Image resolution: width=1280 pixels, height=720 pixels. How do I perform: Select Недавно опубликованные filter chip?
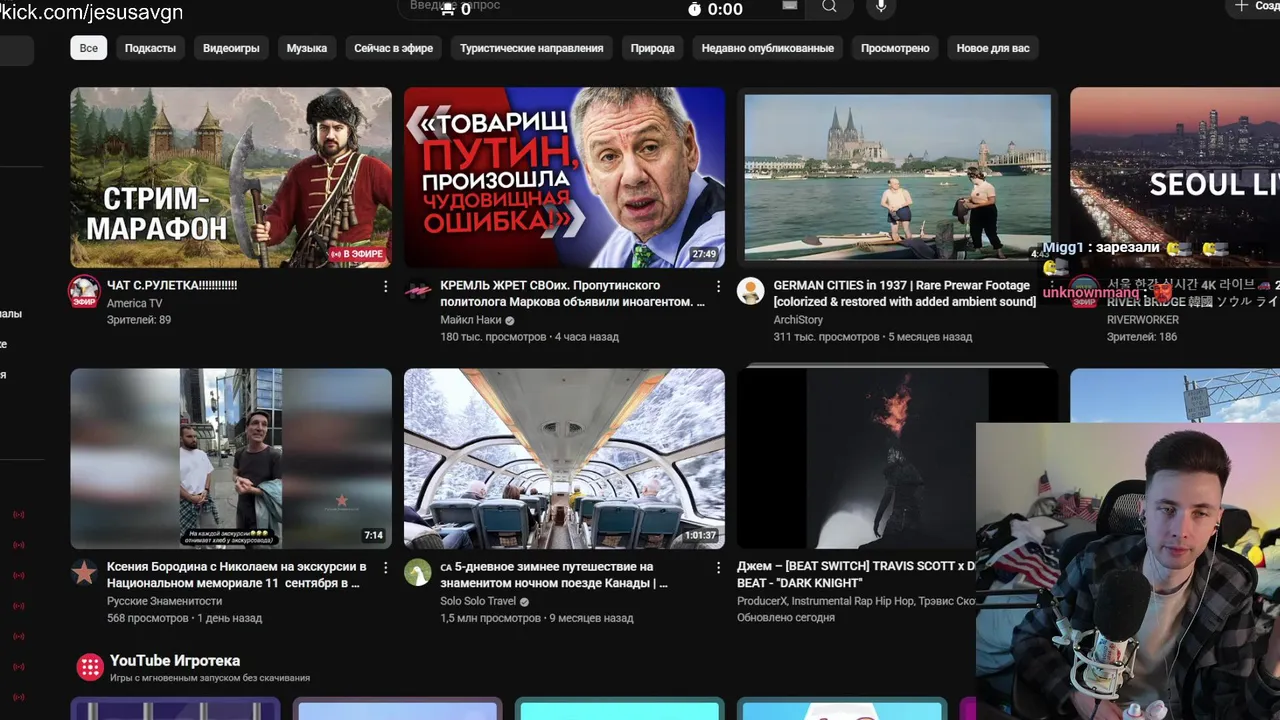click(x=767, y=48)
